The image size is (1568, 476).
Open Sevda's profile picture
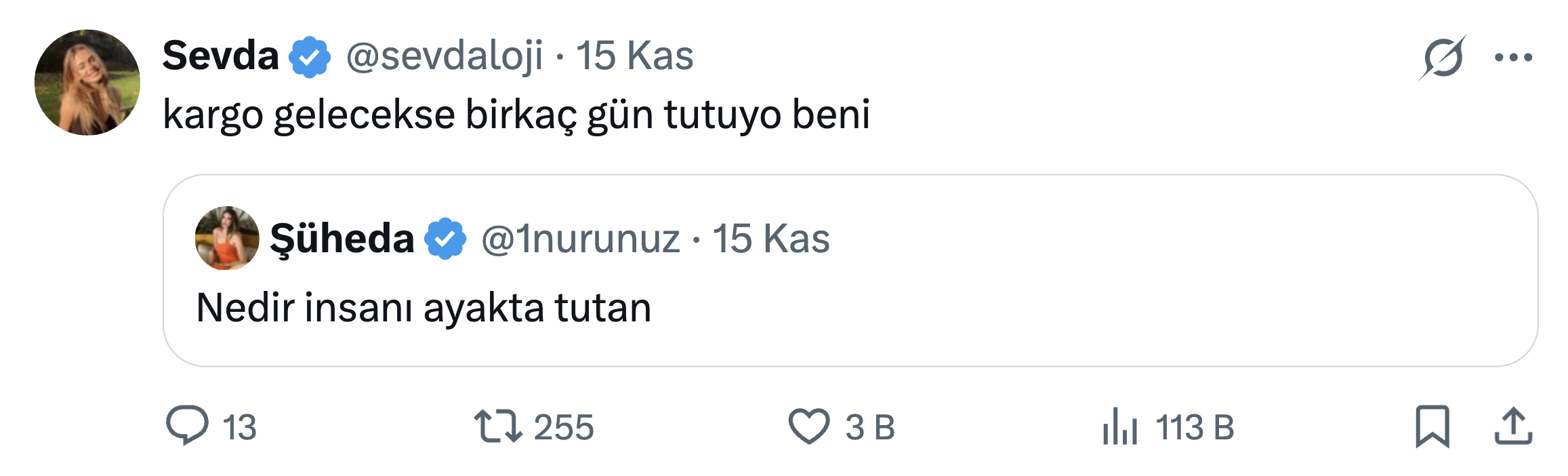pos(87,83)
